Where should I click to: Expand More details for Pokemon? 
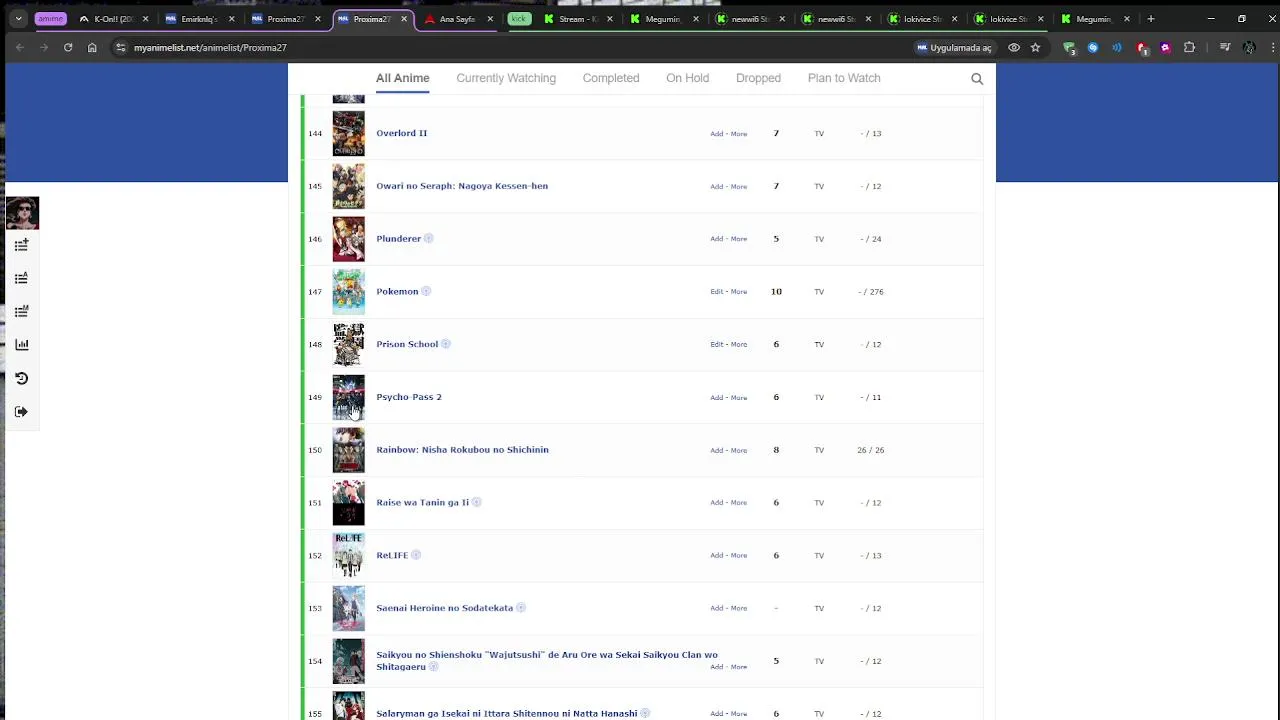(x=739, y=292)
